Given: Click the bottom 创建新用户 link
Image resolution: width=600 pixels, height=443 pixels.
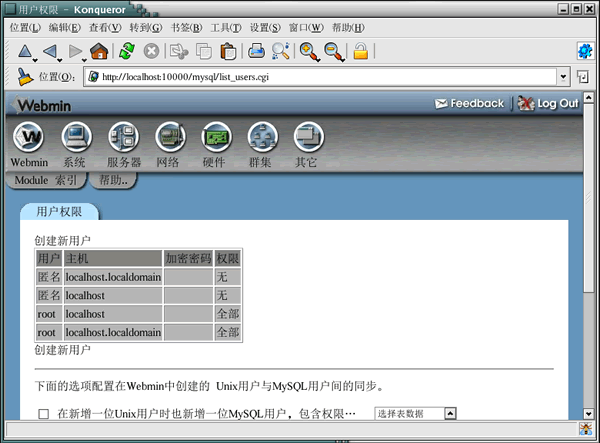Looking at the screenshot, I should tap(62, 350).
